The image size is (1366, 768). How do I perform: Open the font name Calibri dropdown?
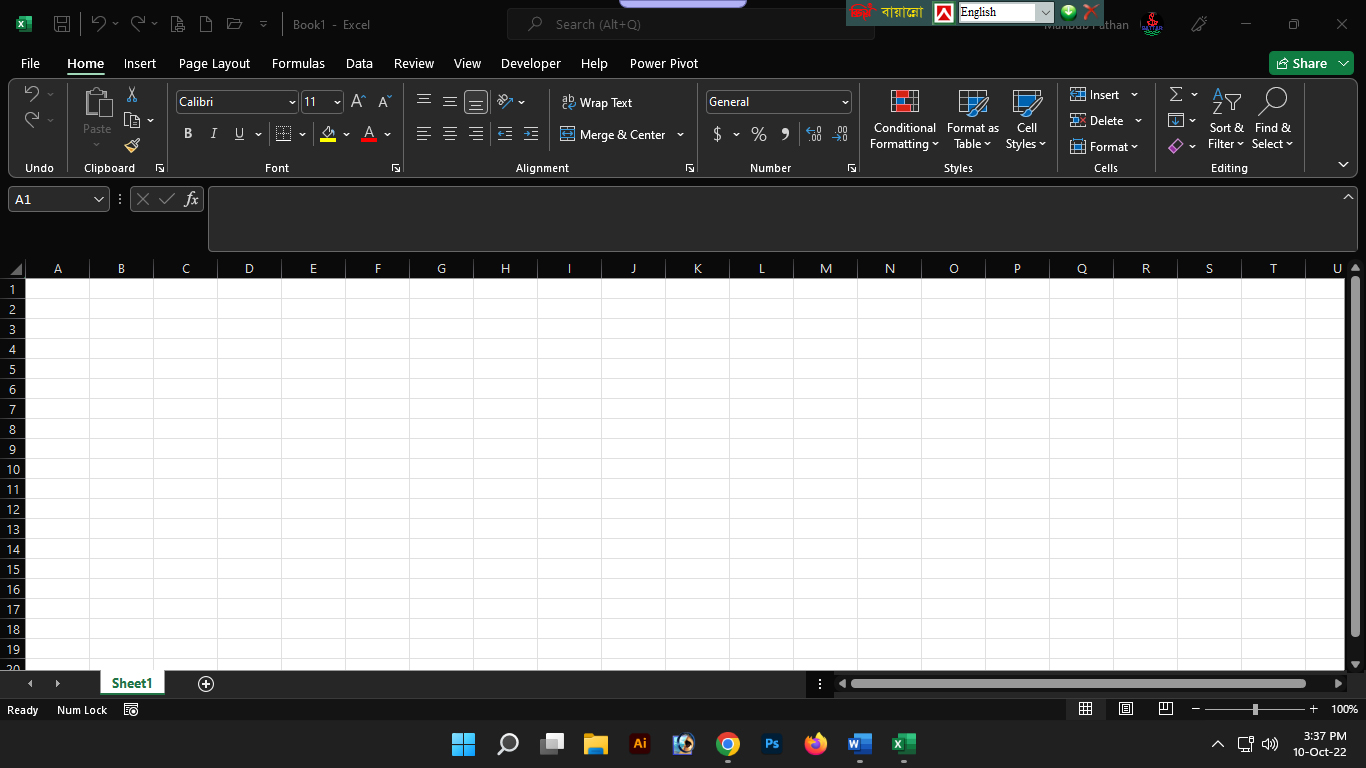coord(292,102)
